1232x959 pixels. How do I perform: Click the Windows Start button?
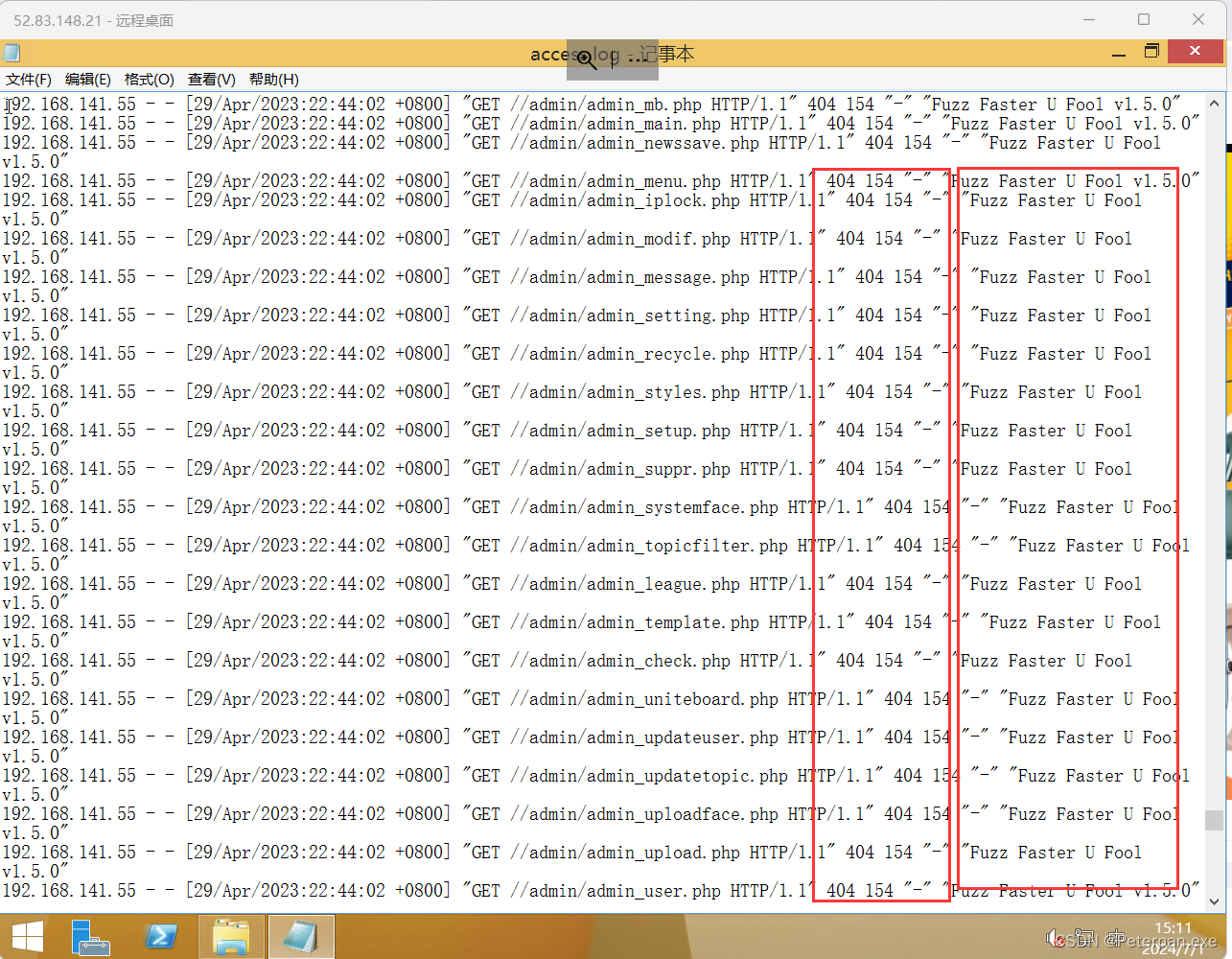28,937
